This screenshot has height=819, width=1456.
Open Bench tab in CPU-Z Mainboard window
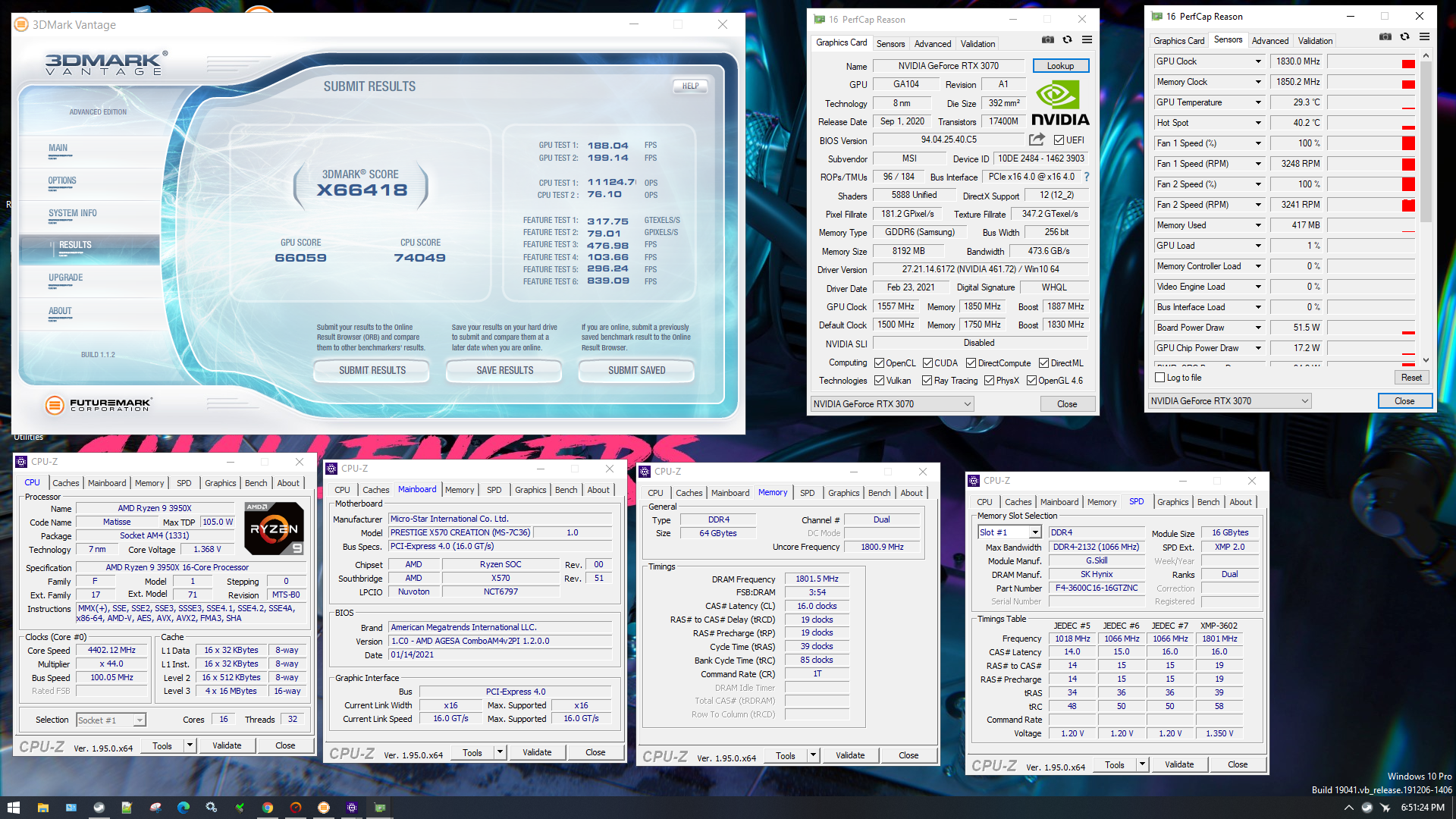tap(566, 490)
